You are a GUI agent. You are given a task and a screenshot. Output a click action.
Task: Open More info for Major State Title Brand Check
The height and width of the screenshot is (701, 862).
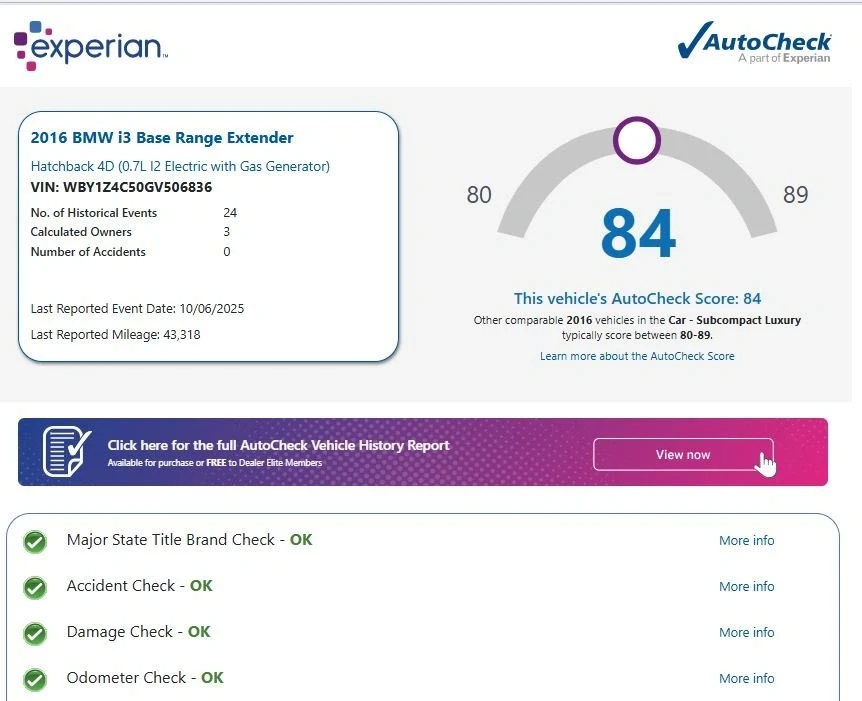point(747,540)
